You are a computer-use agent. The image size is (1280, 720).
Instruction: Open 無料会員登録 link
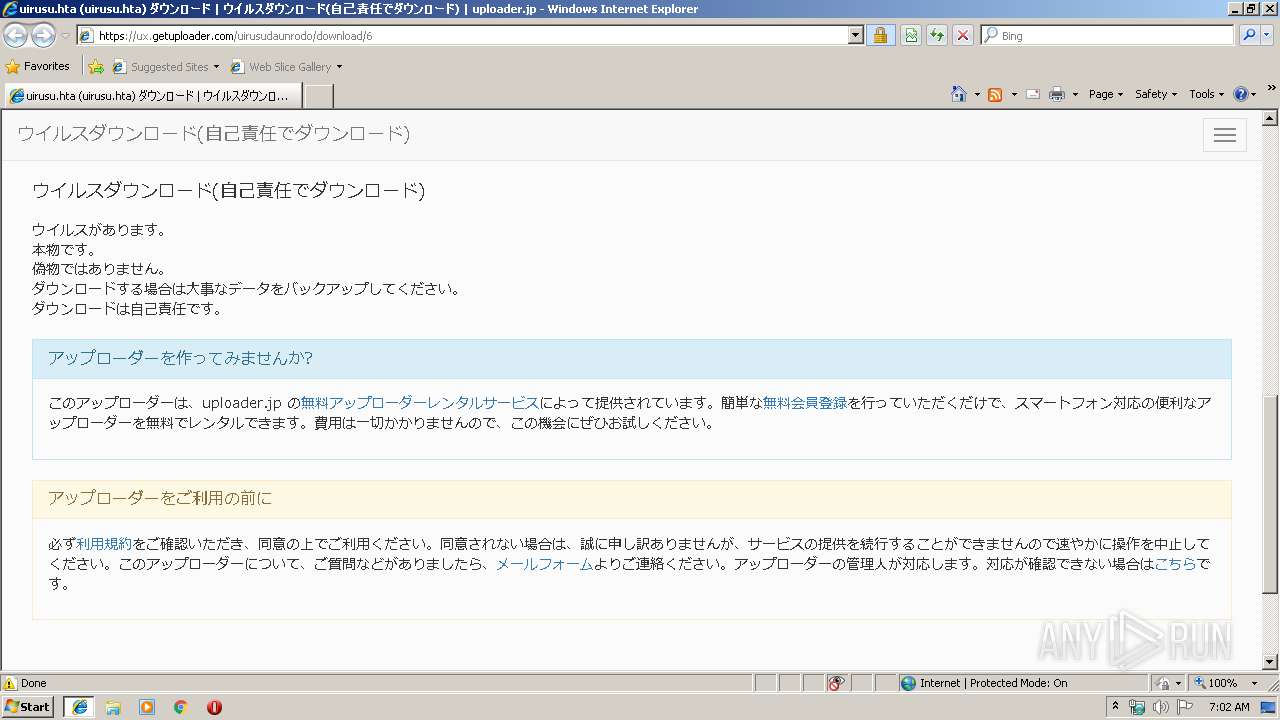point(805,403)
